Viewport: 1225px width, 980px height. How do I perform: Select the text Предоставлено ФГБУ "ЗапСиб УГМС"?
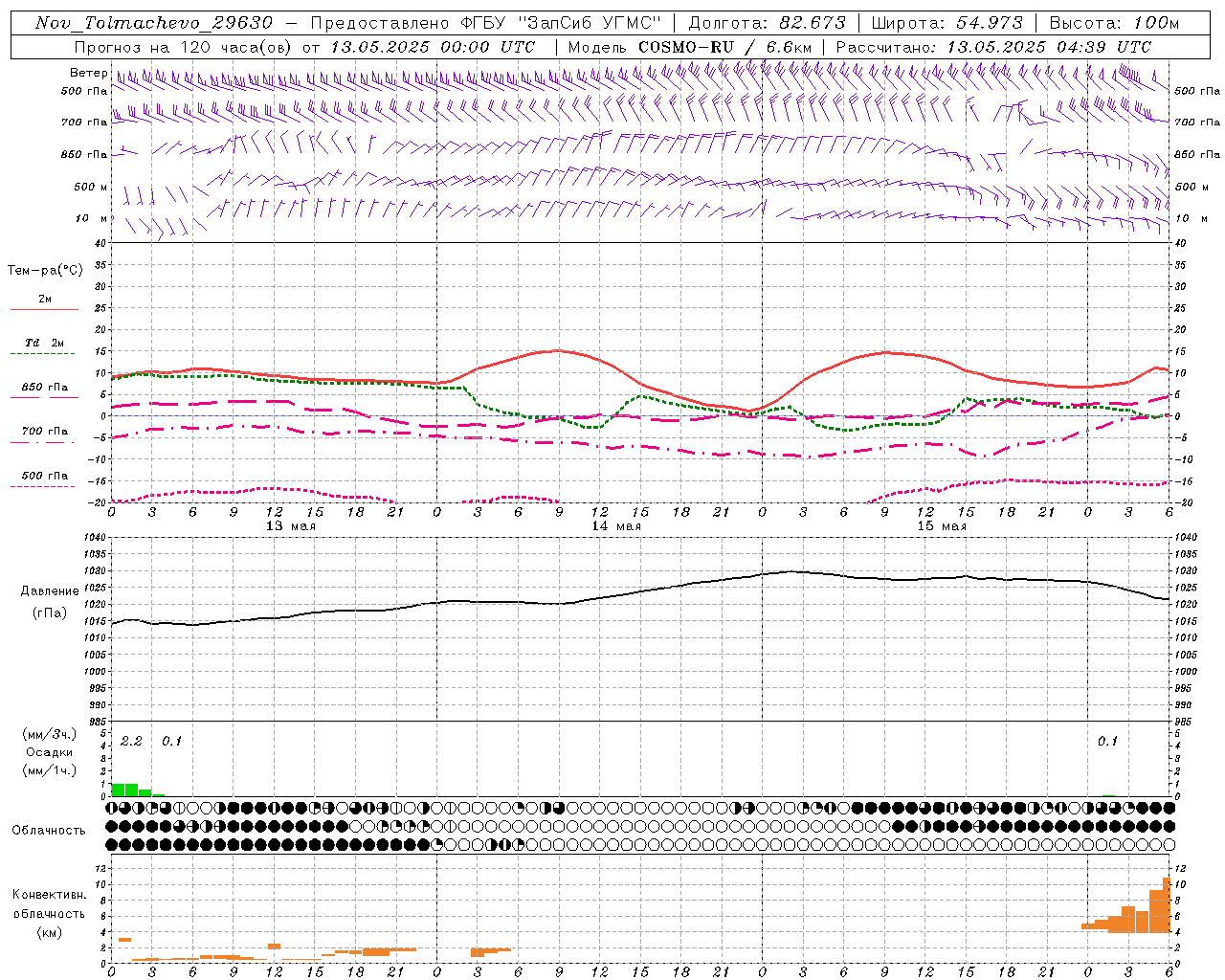(x=487, y=23)
